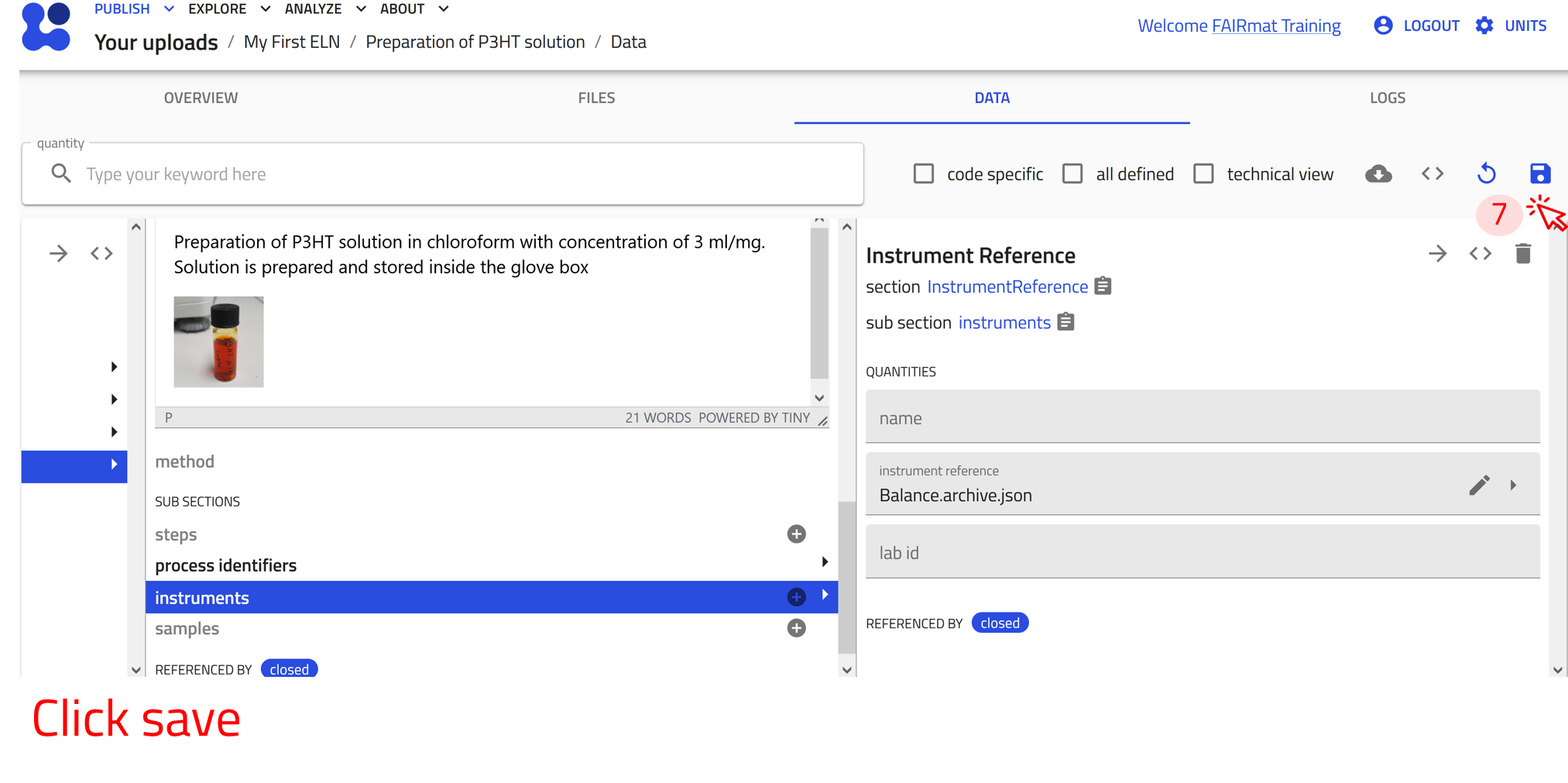This screenshot has width=1568, height=783.
Task: Add a new steps subsection
Action: (796, 534)
